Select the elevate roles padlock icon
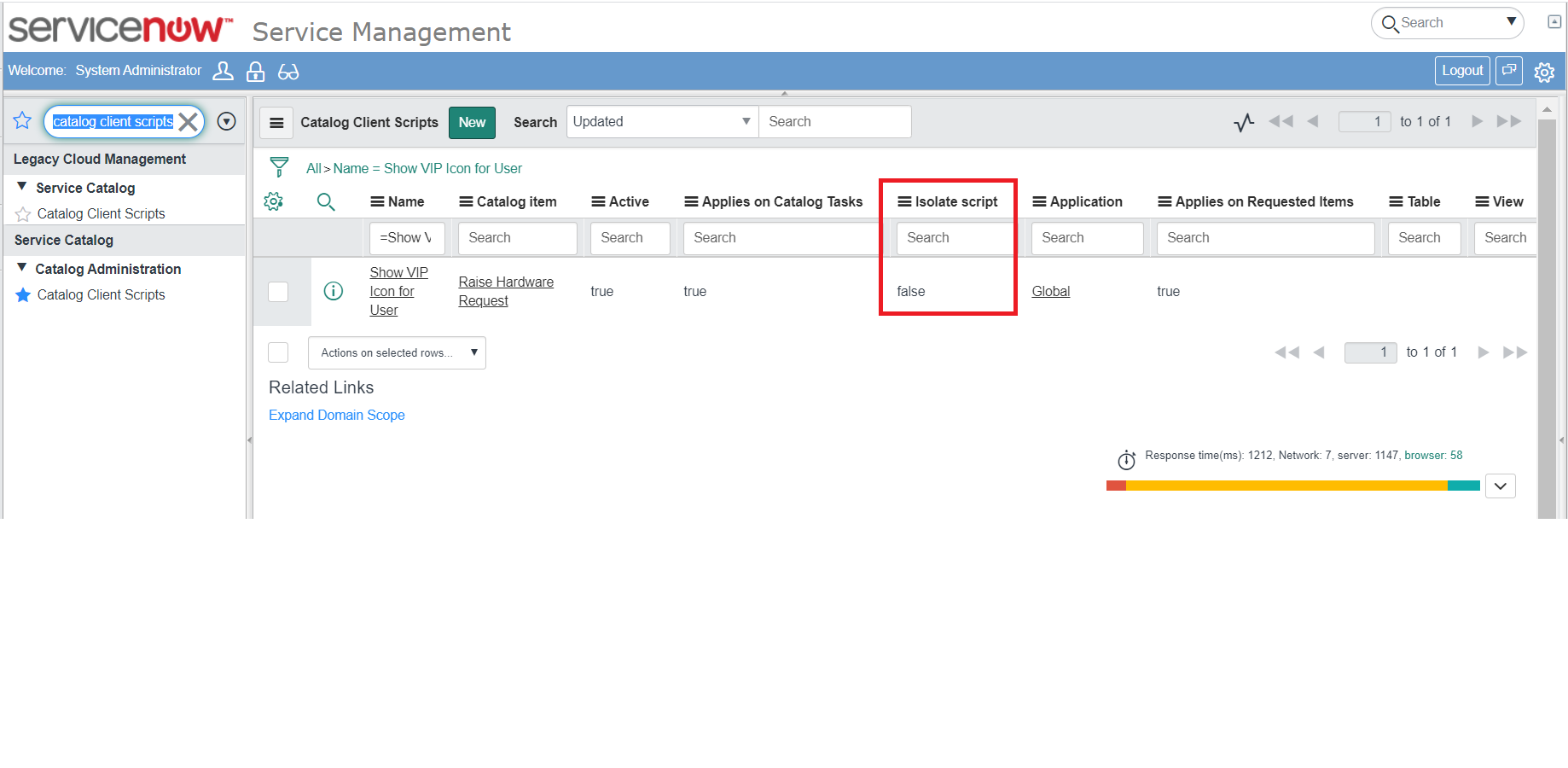 pos(256,72)
